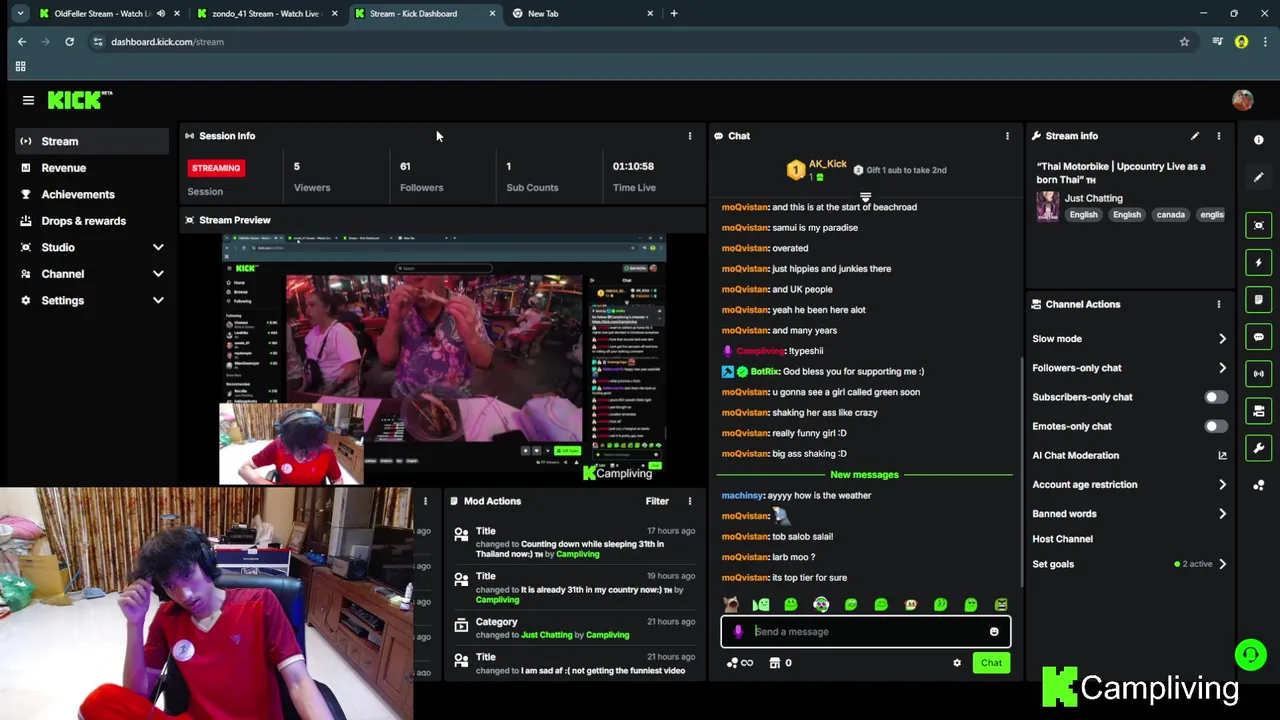This screenshot has height=720, width=1280.
Task: Click the browser address bar
Action: point(640,42)
